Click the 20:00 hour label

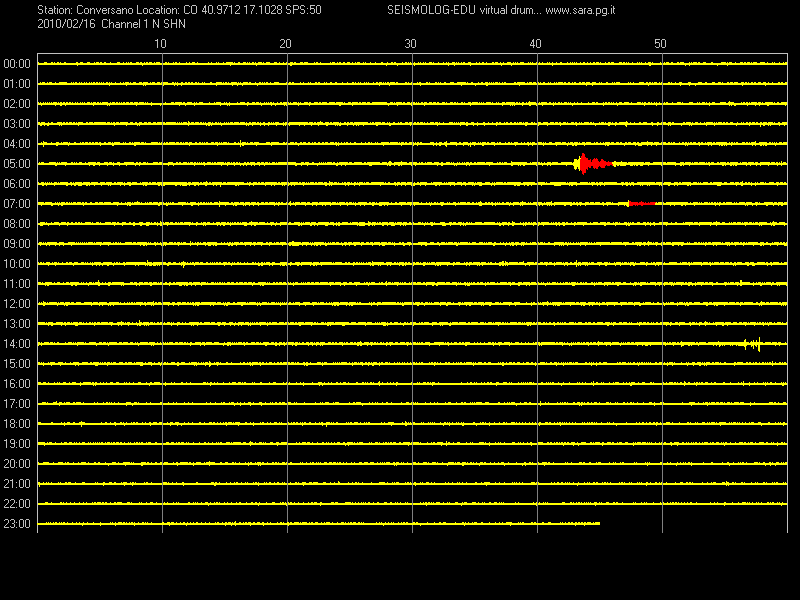[x=17, y=464]
